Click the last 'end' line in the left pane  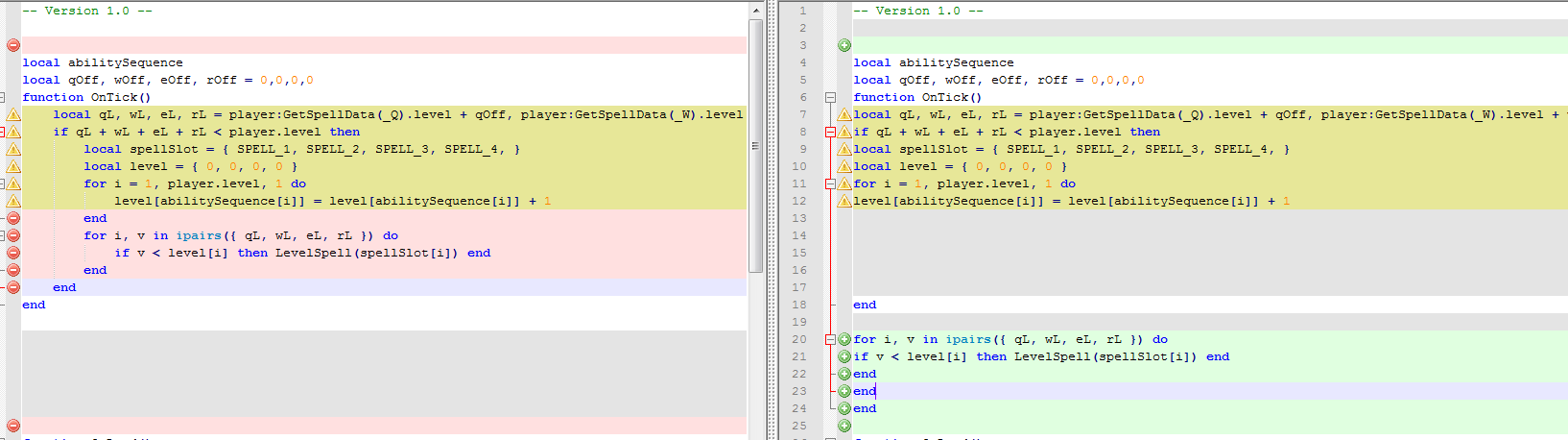coord(34,305)
